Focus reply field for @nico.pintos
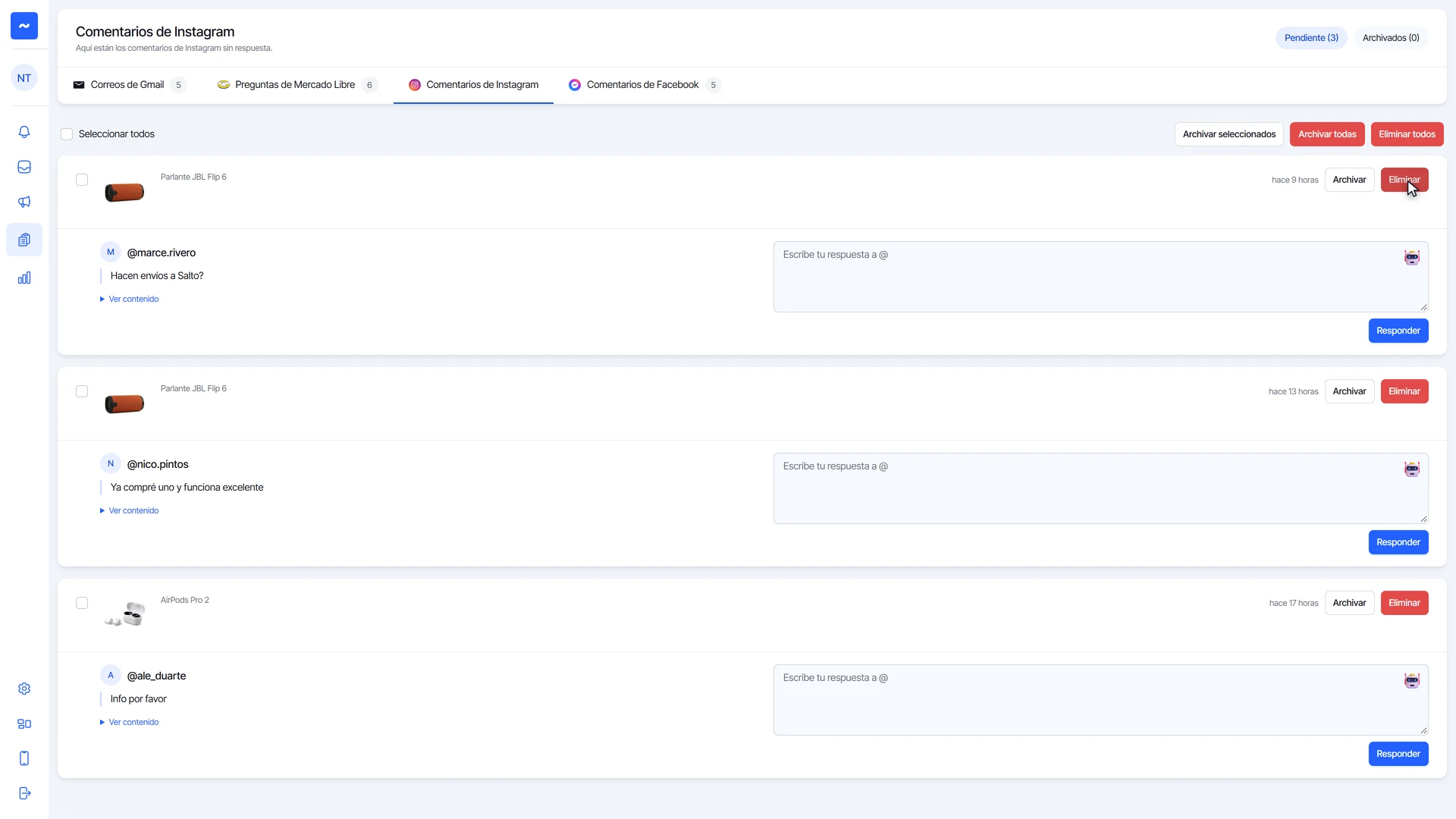Screen dimensions: 1456x819 coord(1100,488)
